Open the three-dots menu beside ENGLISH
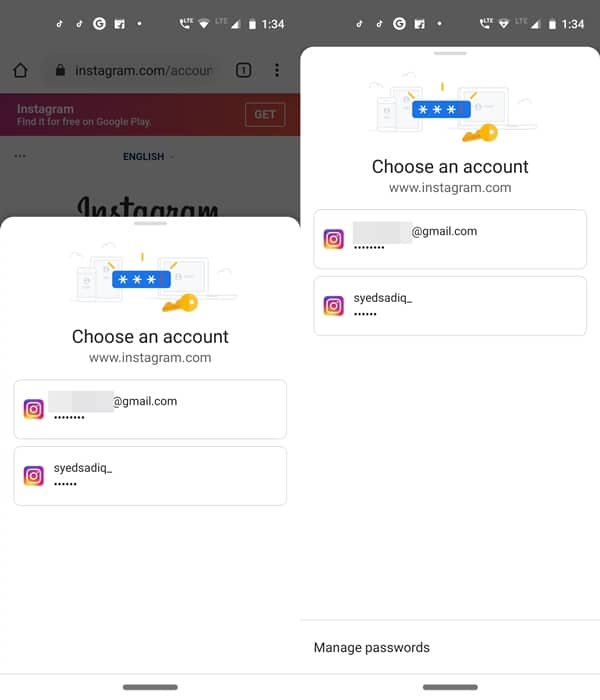 point(20,156)
